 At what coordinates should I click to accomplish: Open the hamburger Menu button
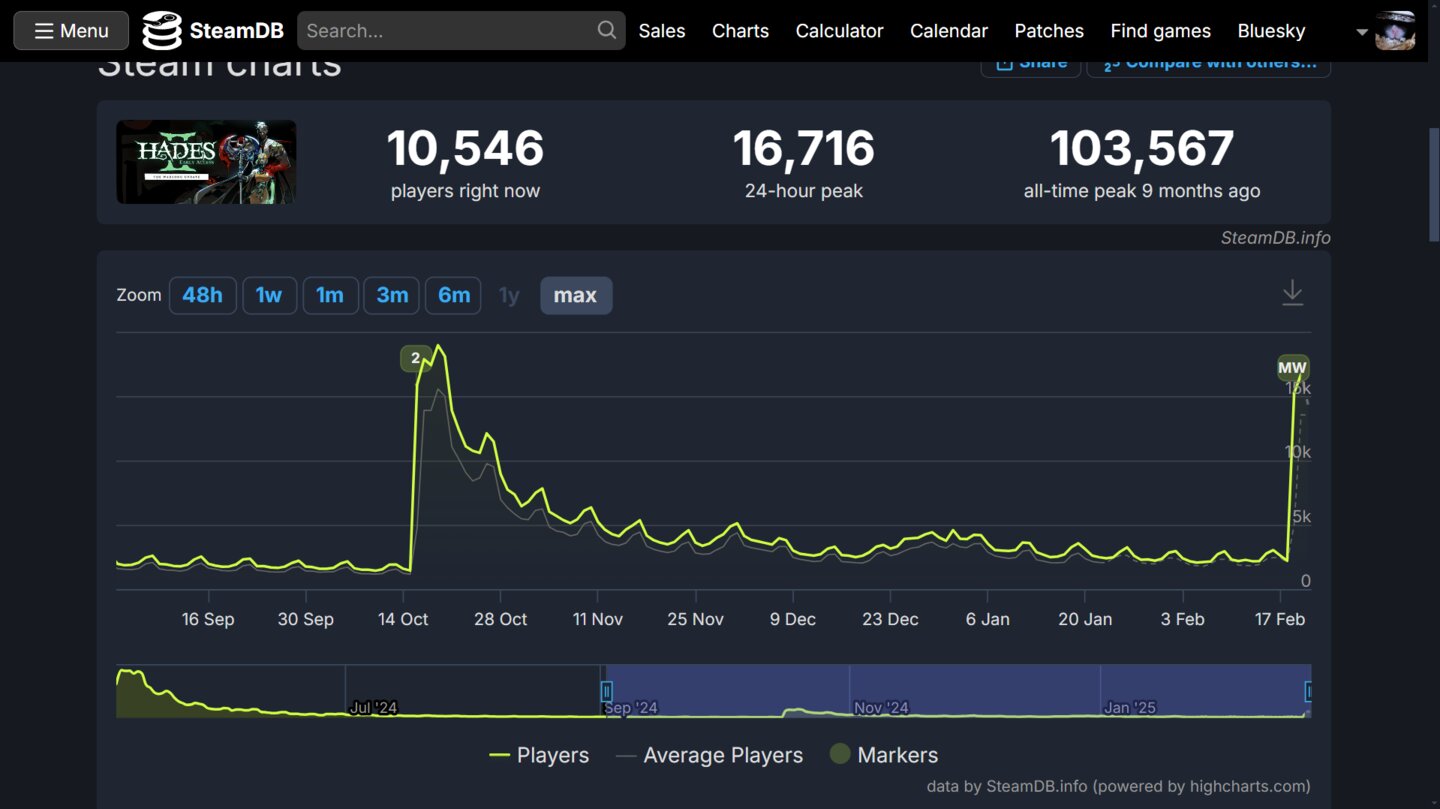pyautogui.click(x=71, y=31)
